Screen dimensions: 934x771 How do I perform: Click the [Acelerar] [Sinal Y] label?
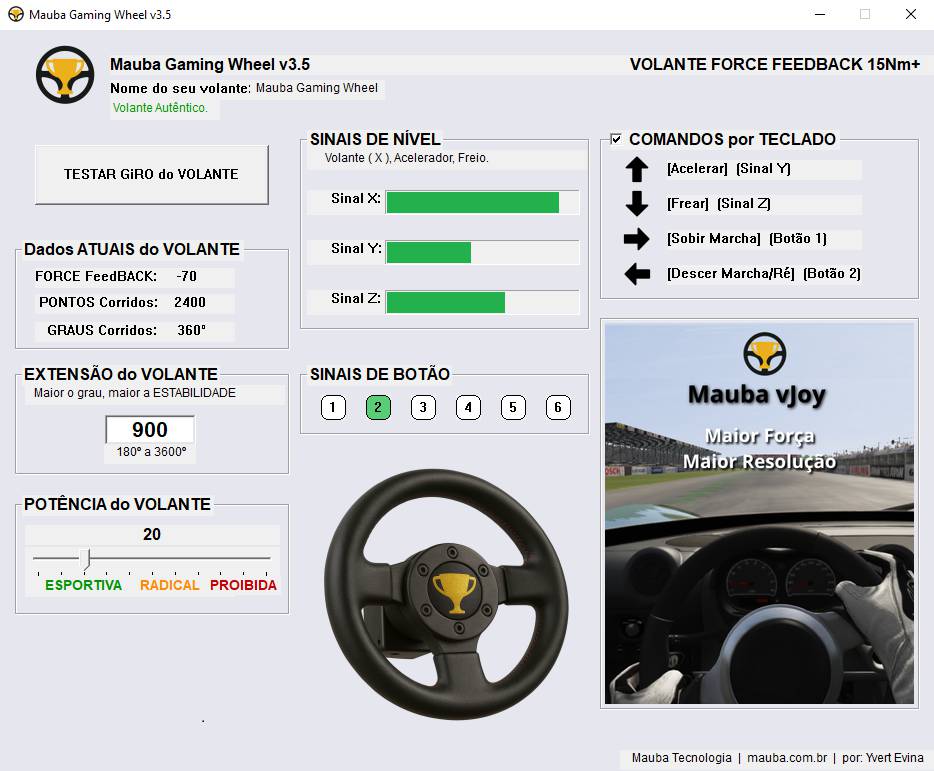(x=728, y=169)
